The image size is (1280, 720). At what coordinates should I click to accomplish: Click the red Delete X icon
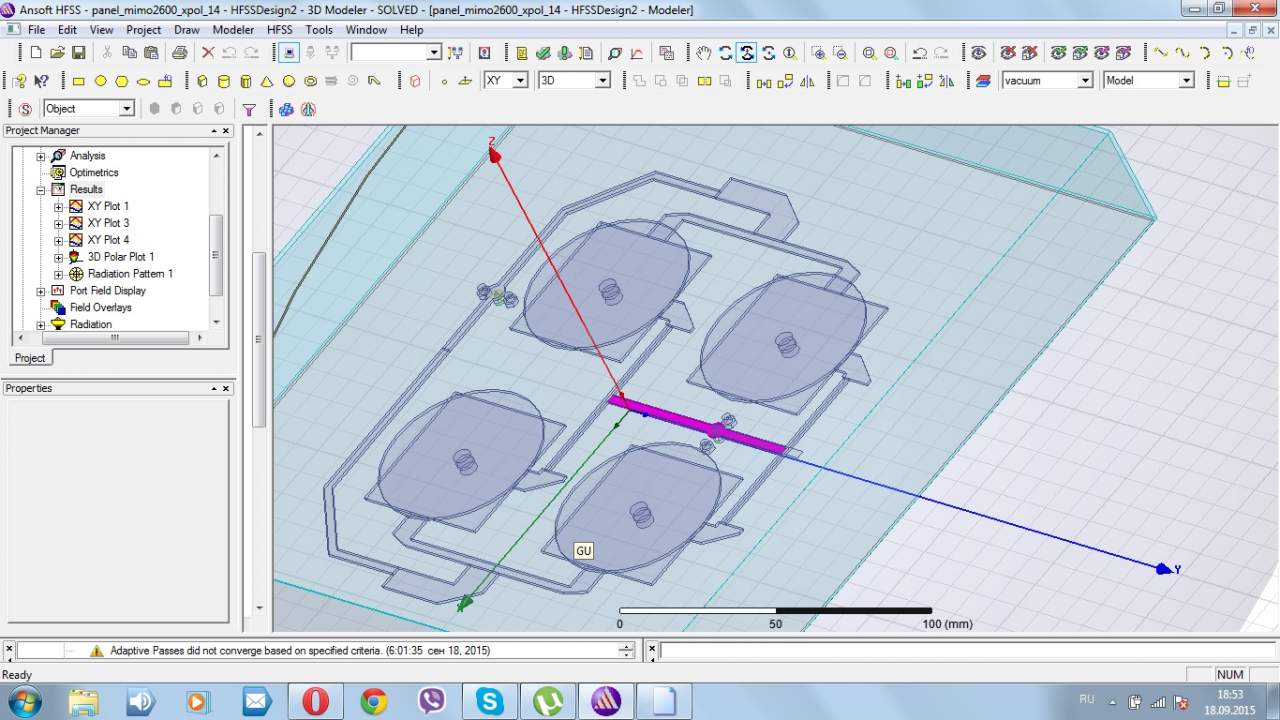(x=208, y=53)
